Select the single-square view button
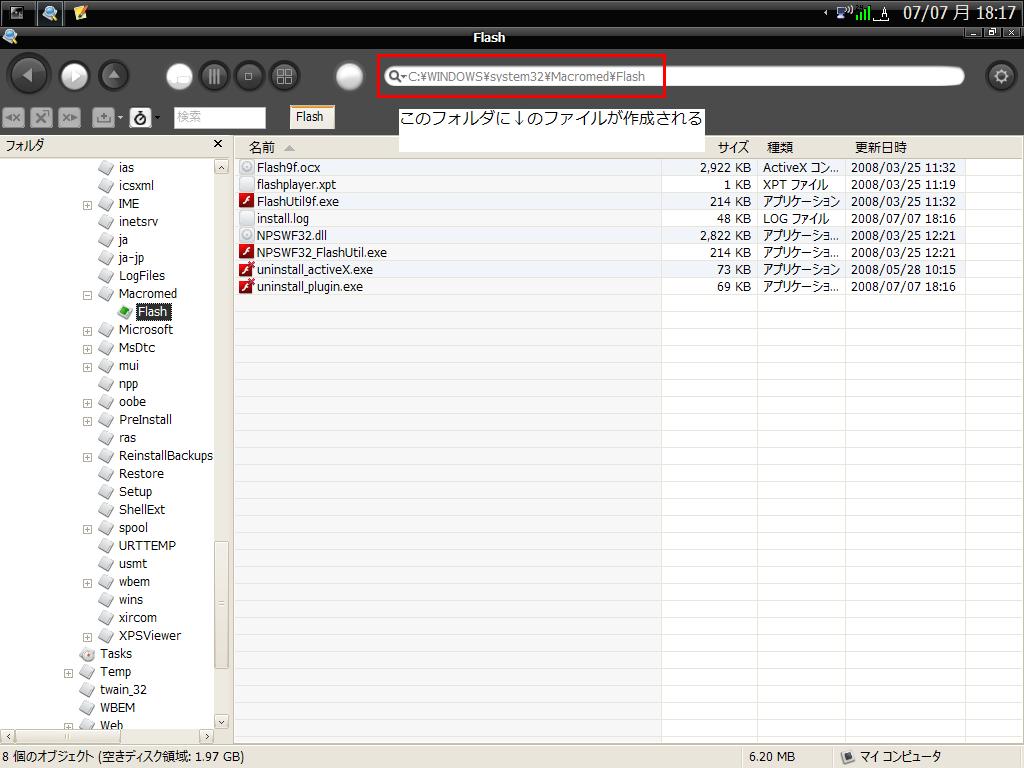This screenshot has width=1024, height=768. [x=248, y=76]
